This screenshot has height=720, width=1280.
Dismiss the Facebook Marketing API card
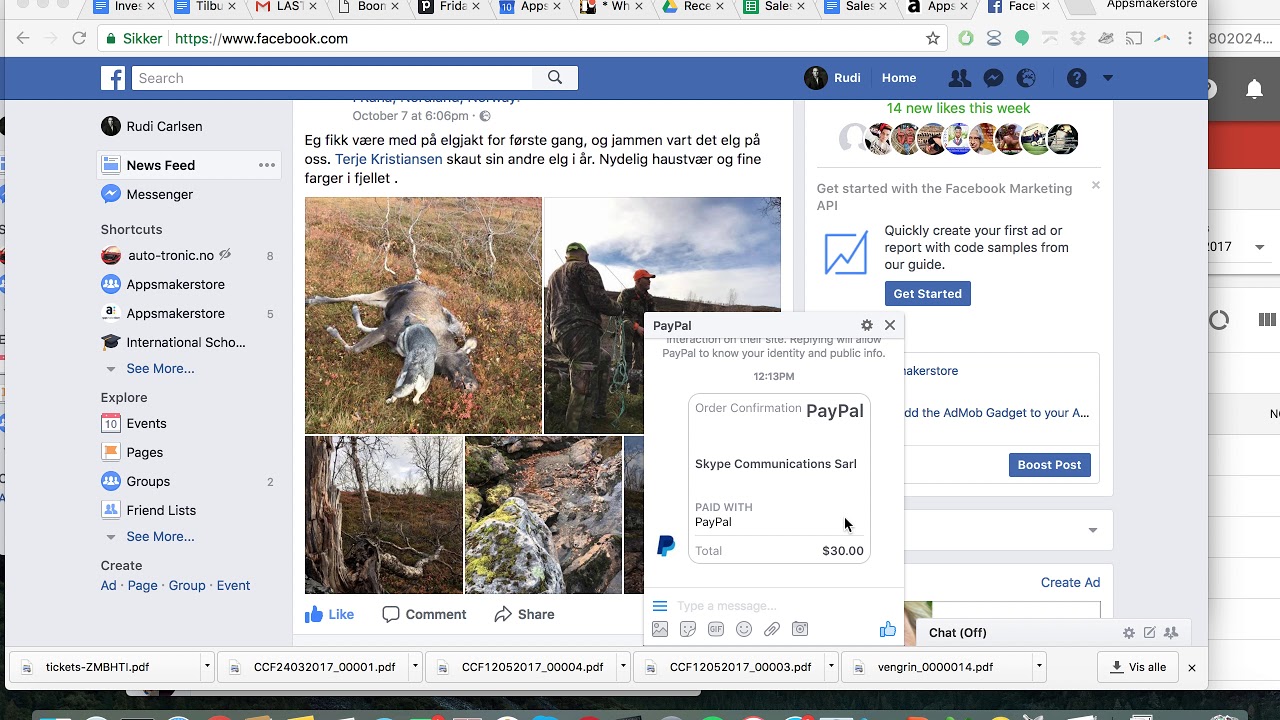pyautogui.click(x=1096, y=185)
